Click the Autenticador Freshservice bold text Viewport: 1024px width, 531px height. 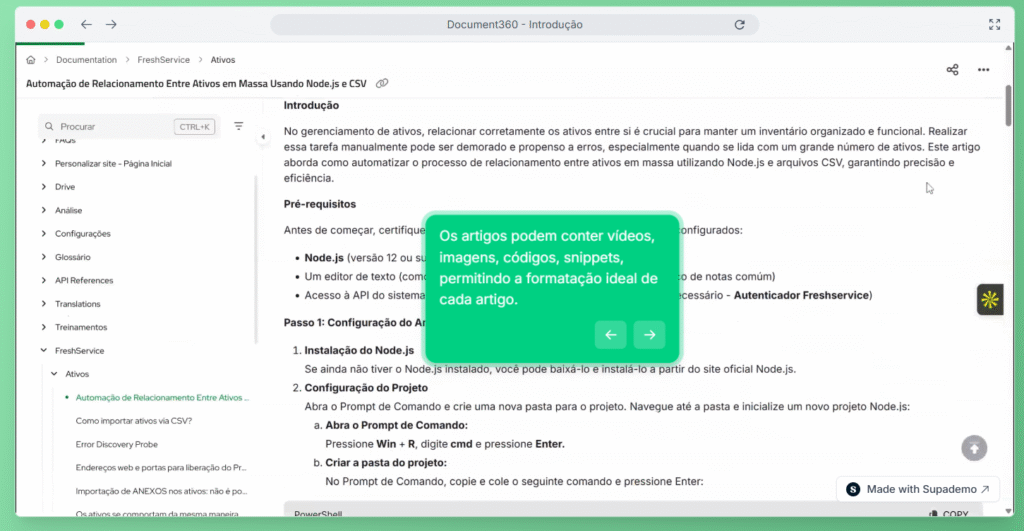pos(801,295)
